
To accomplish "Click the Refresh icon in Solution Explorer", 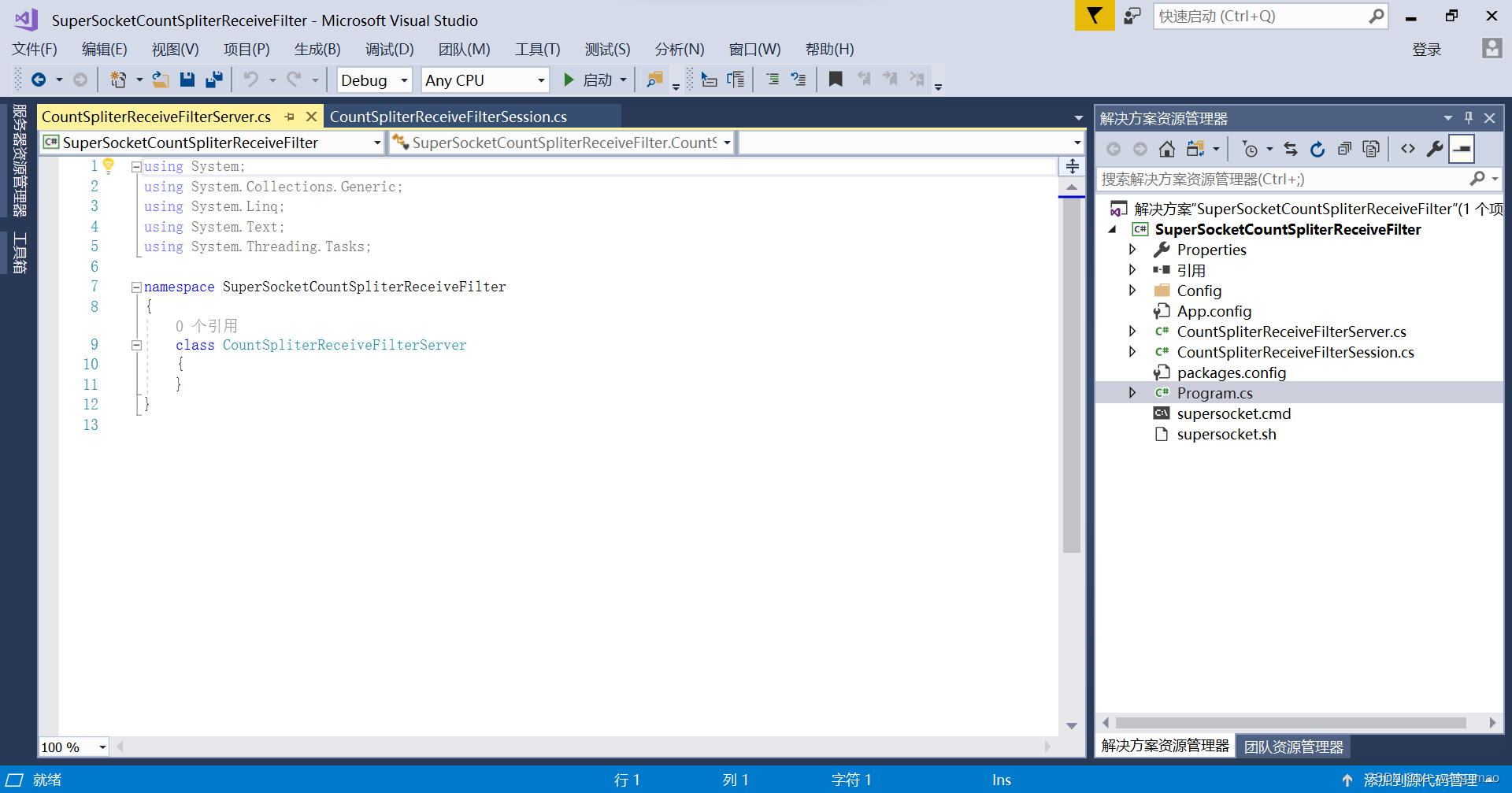I will [1317, 149].
